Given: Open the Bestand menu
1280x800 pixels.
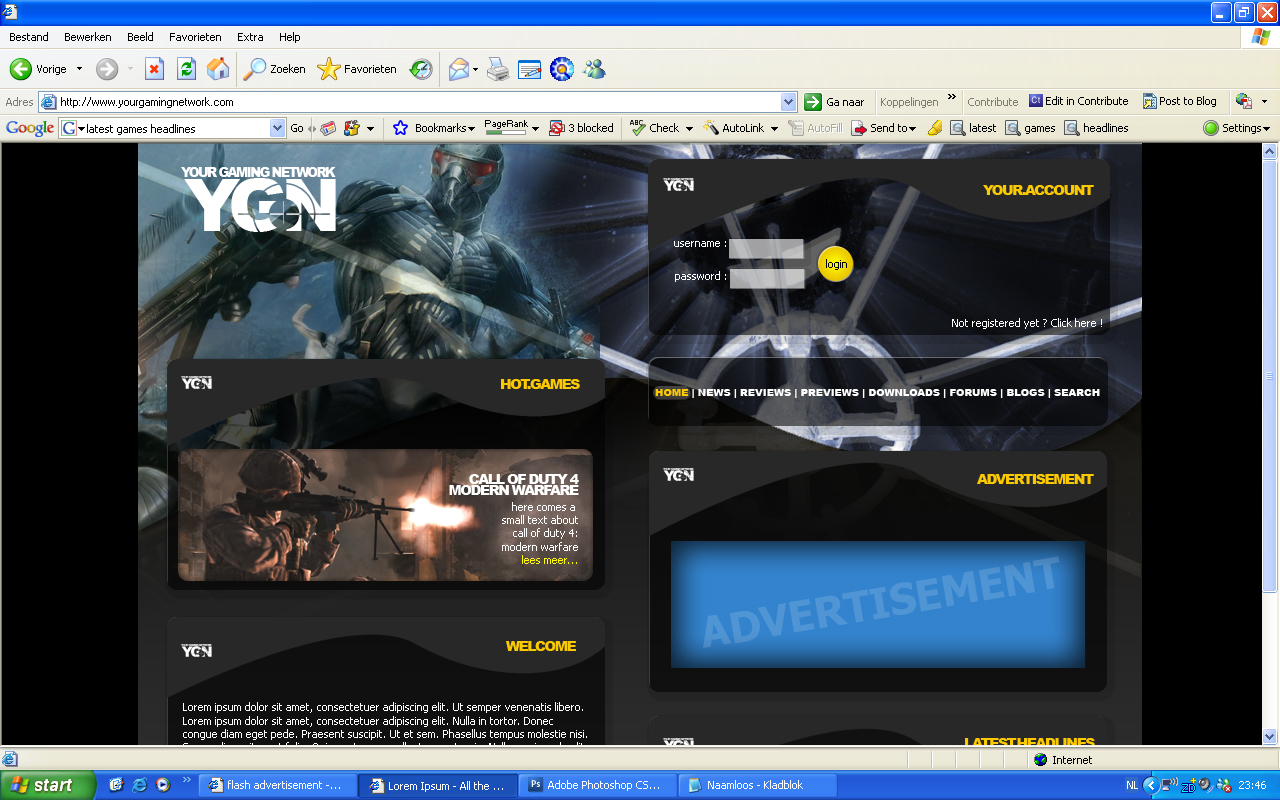Looking at the screenshot, I should click(29, 37).
